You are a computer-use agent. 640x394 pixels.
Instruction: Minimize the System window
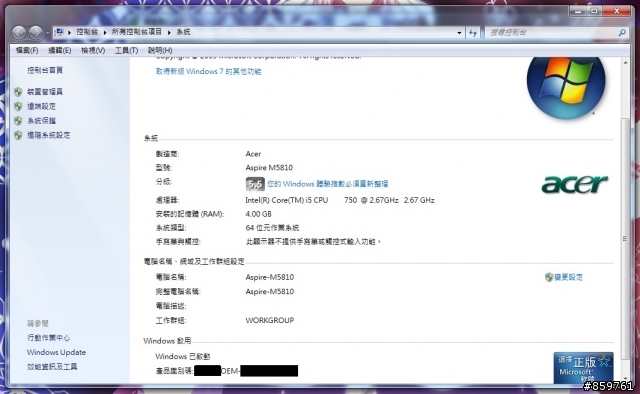578,11
